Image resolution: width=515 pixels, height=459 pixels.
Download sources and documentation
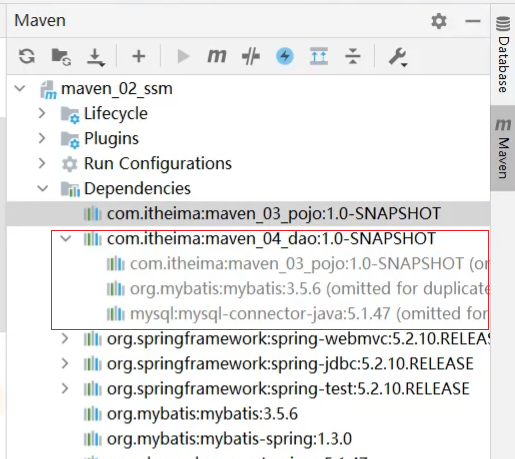coord(96,57)
